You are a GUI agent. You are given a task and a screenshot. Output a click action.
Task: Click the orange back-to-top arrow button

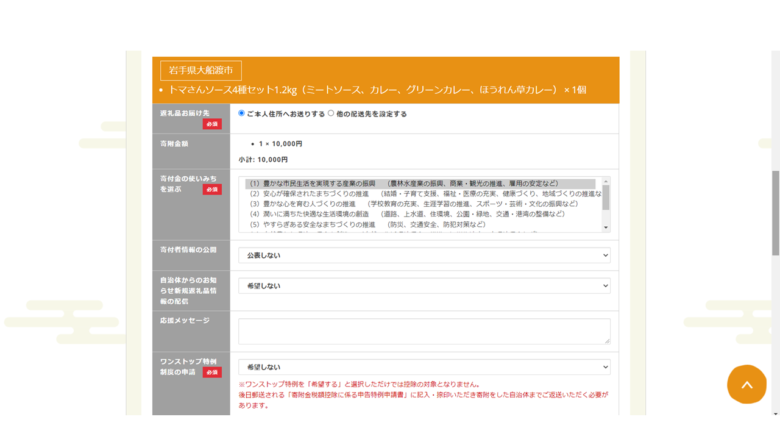coord(747,384)
